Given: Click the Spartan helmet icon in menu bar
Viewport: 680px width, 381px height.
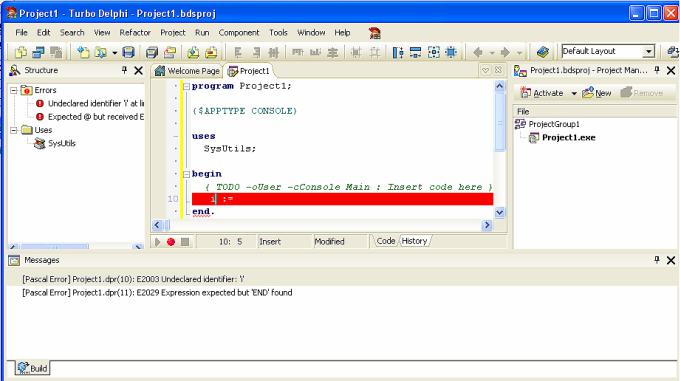Looking at the screenshot, I should [375, 33].
